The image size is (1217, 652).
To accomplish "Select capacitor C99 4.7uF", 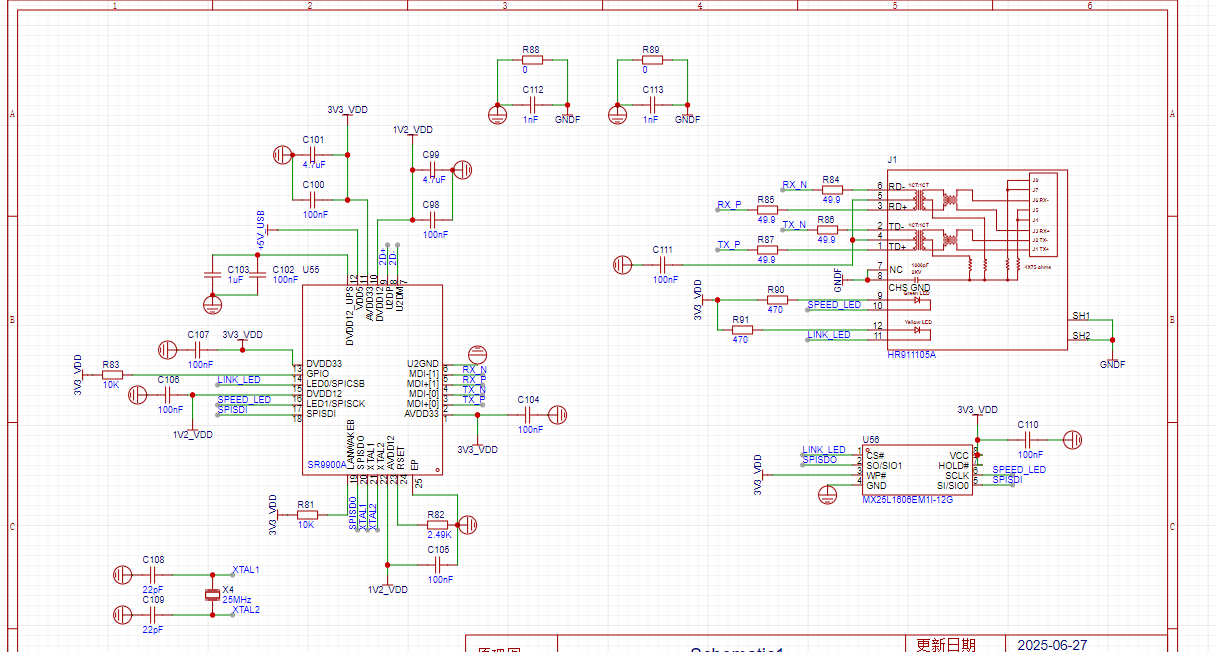I will click(x=433, y=169).
